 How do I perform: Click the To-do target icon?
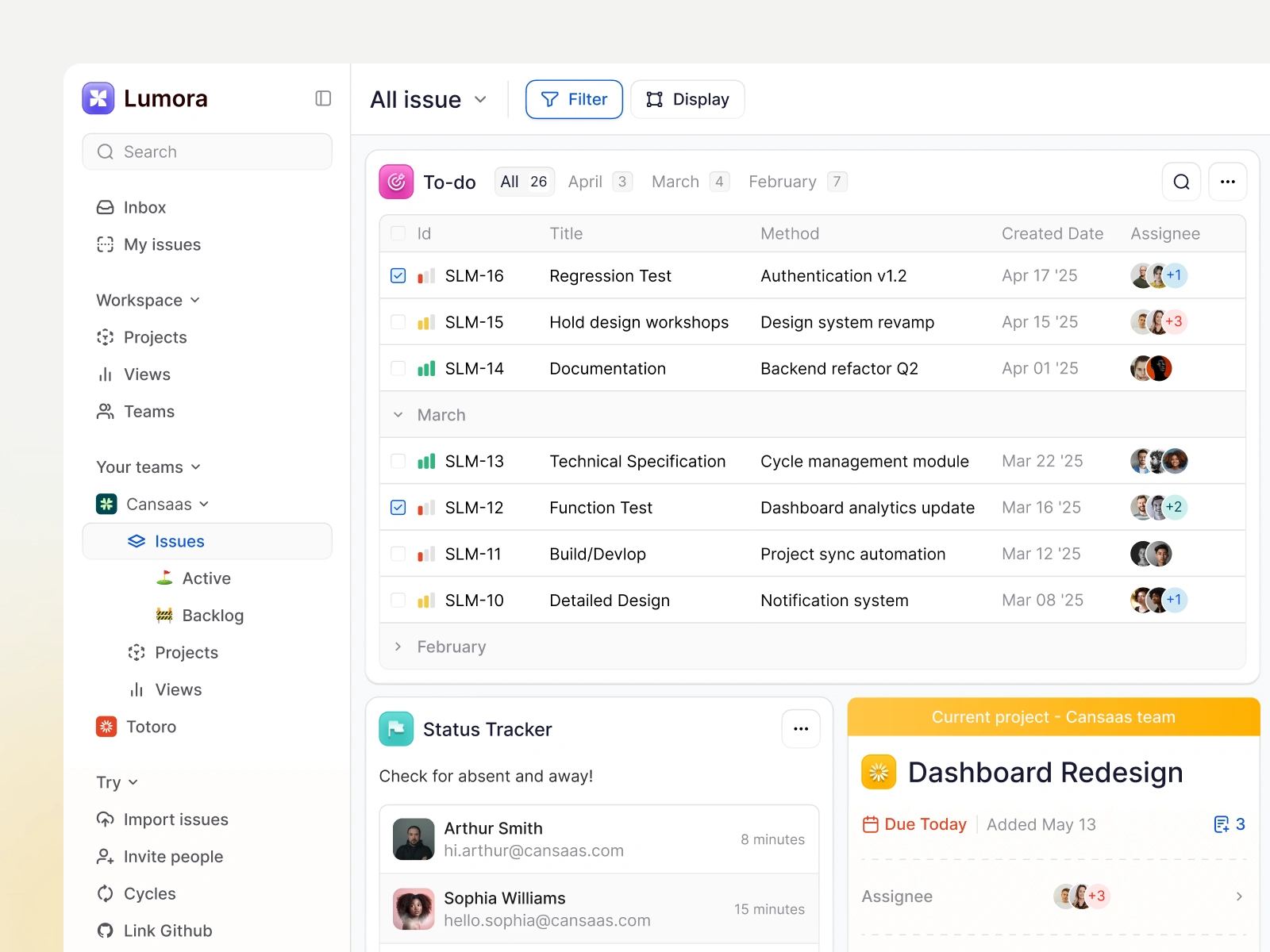tap(396, 182)
